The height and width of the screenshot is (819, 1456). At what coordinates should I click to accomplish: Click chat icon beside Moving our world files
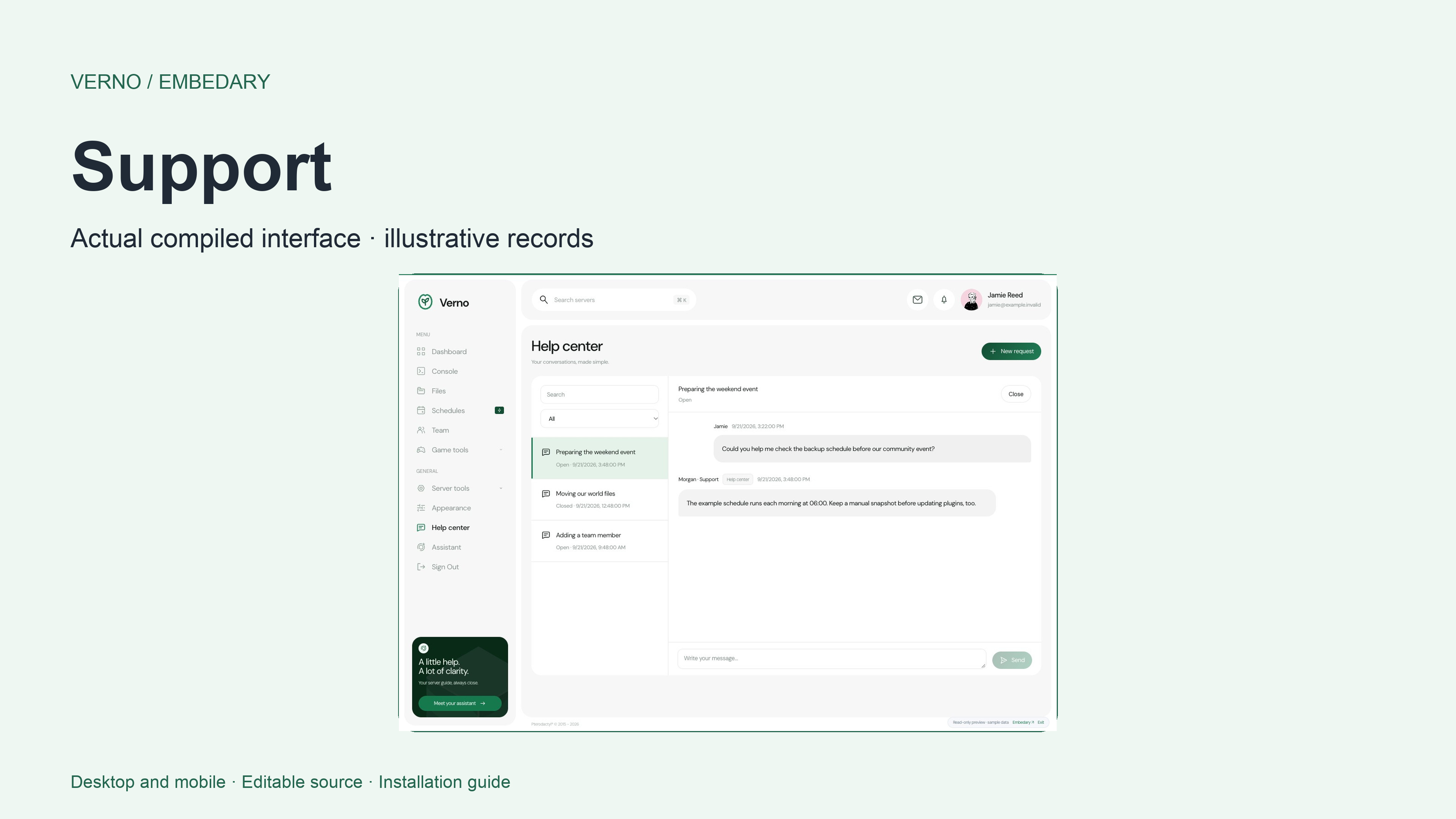(546, 494)
